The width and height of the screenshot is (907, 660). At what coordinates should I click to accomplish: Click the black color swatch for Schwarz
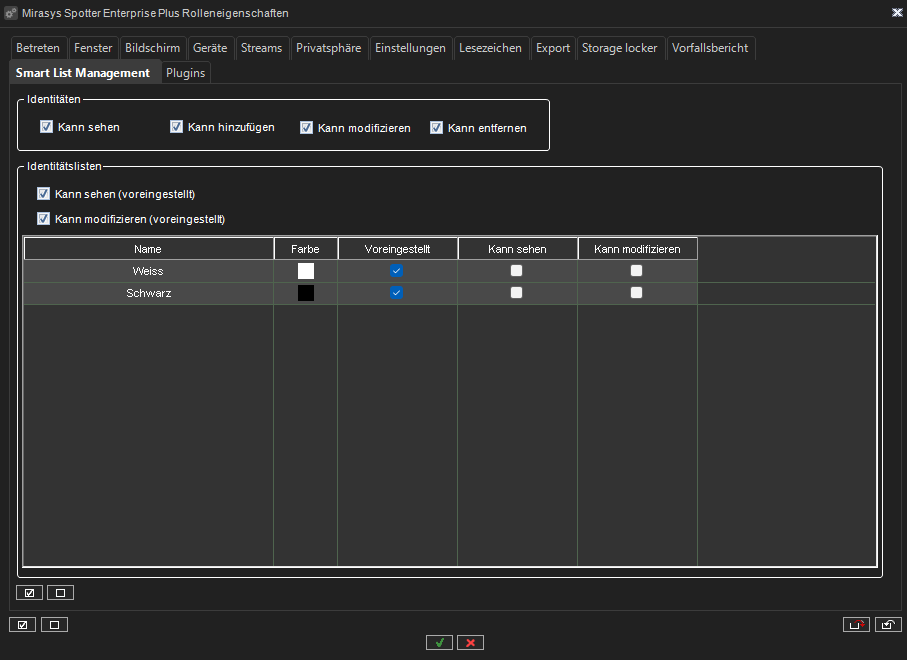point(306,293)
